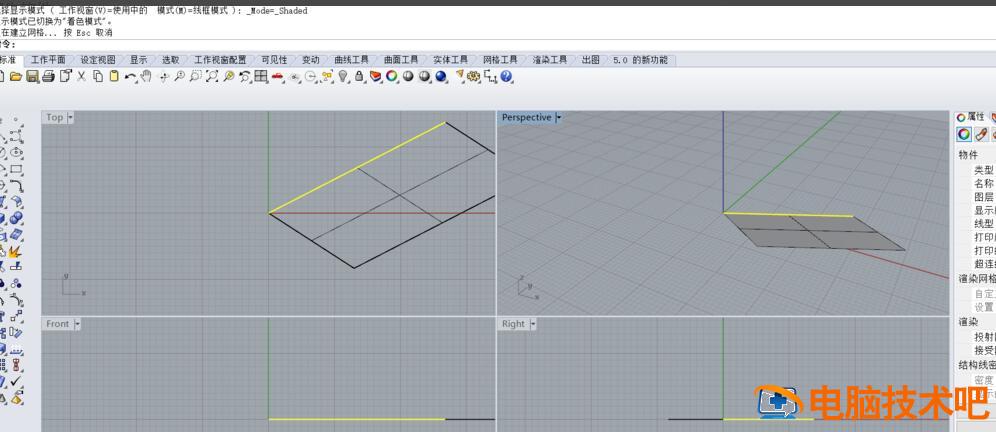This screenshot has height=432, width=996.
Task: Switch to the 设定视图 toolbar tab
Action: point(98,60)
